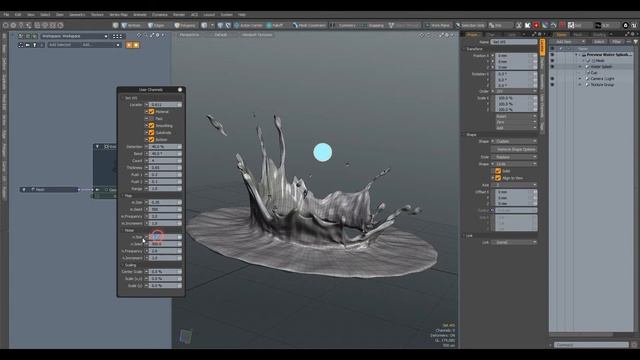Image resolution: width=640 pixels, height=360 pixels.
Task: Click the view cube at viewport bottom-left
Action: point(185,336)
